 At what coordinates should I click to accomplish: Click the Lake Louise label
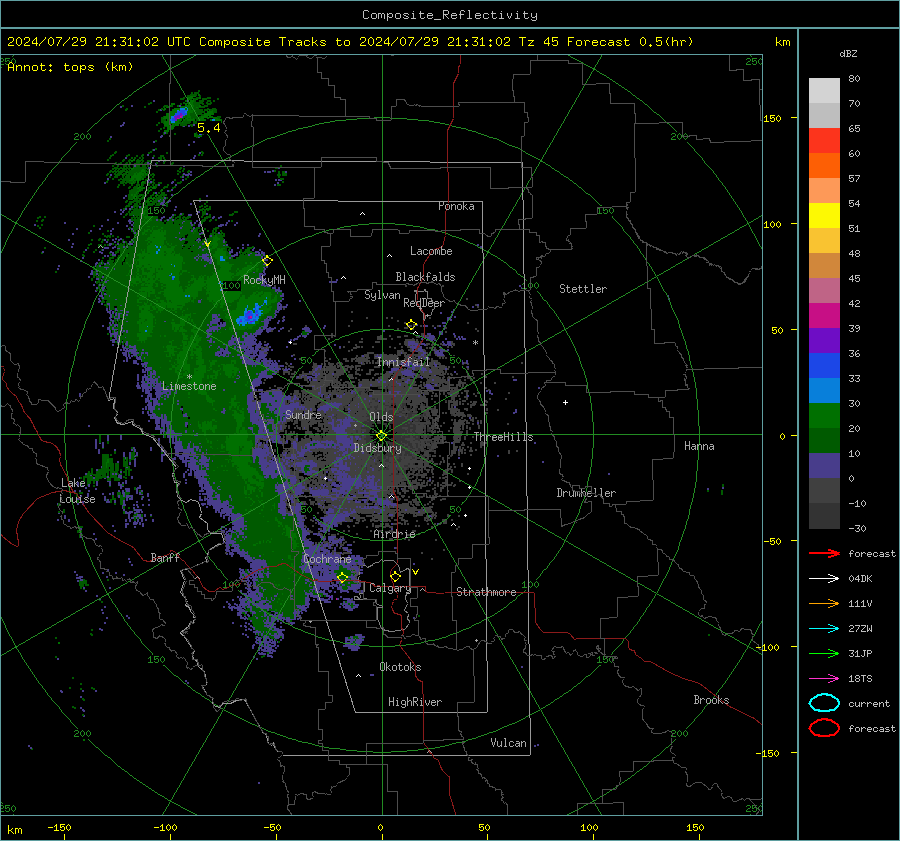(x=77, y=491)
